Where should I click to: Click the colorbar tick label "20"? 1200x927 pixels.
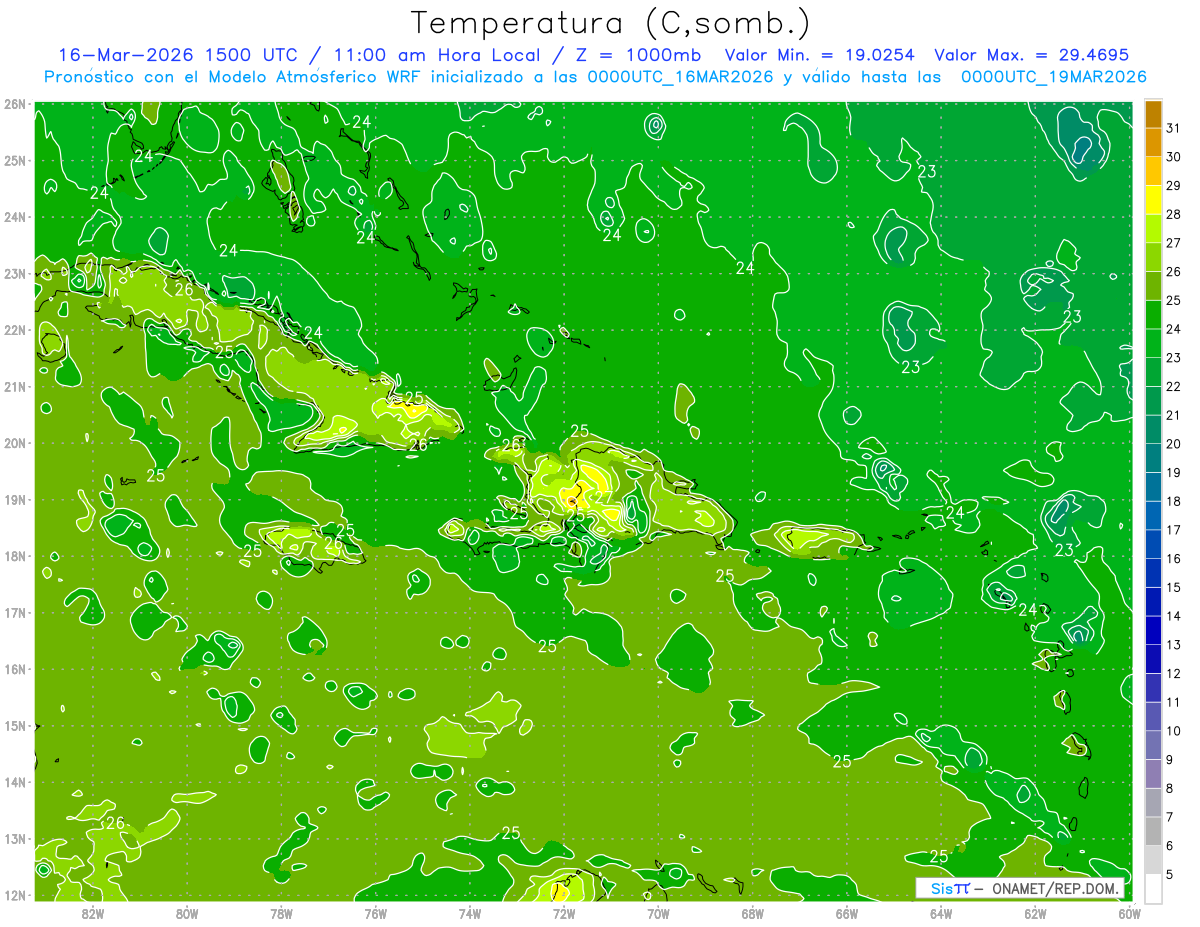click(1174, 444)
